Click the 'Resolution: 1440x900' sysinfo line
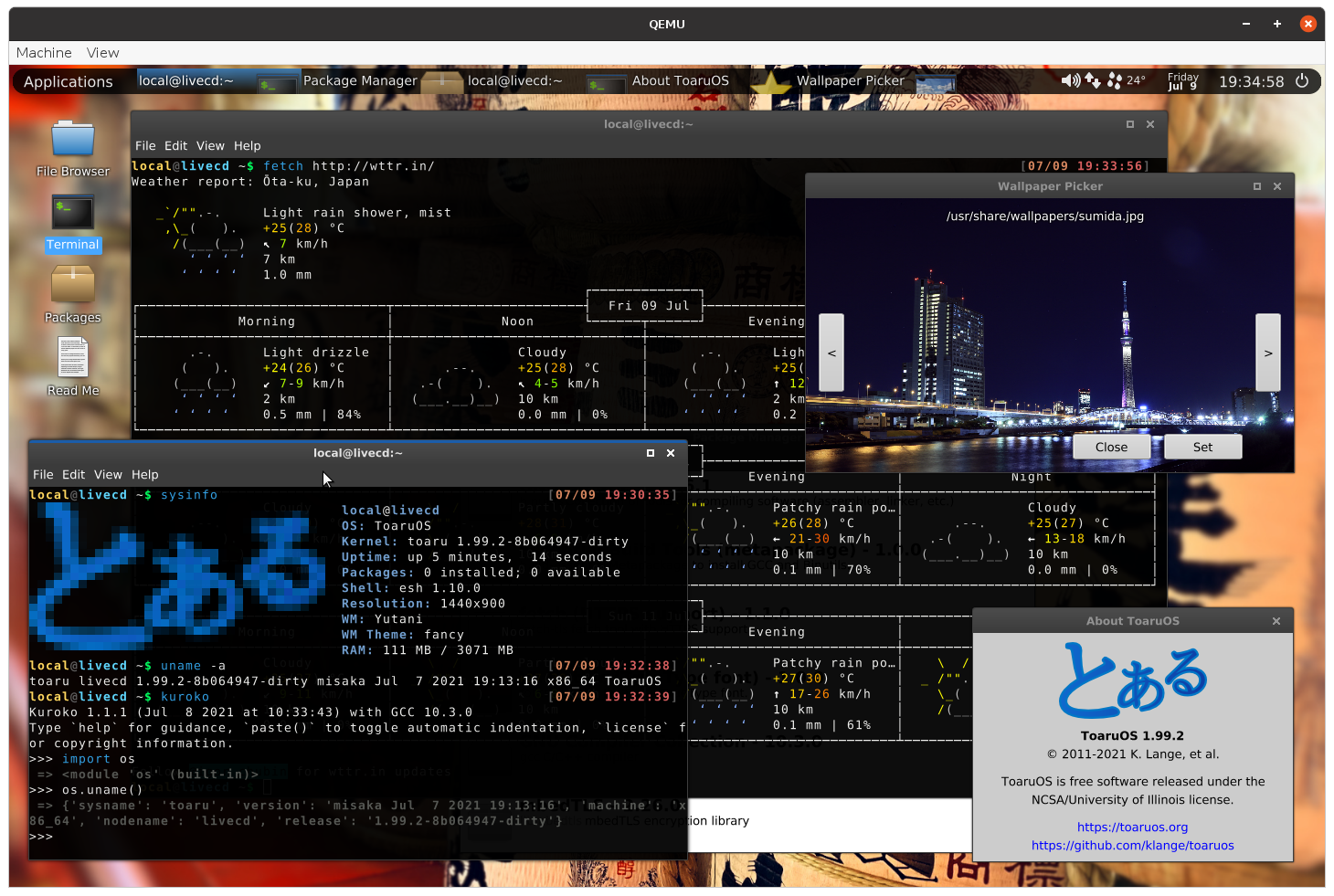 tap(424, 604)
